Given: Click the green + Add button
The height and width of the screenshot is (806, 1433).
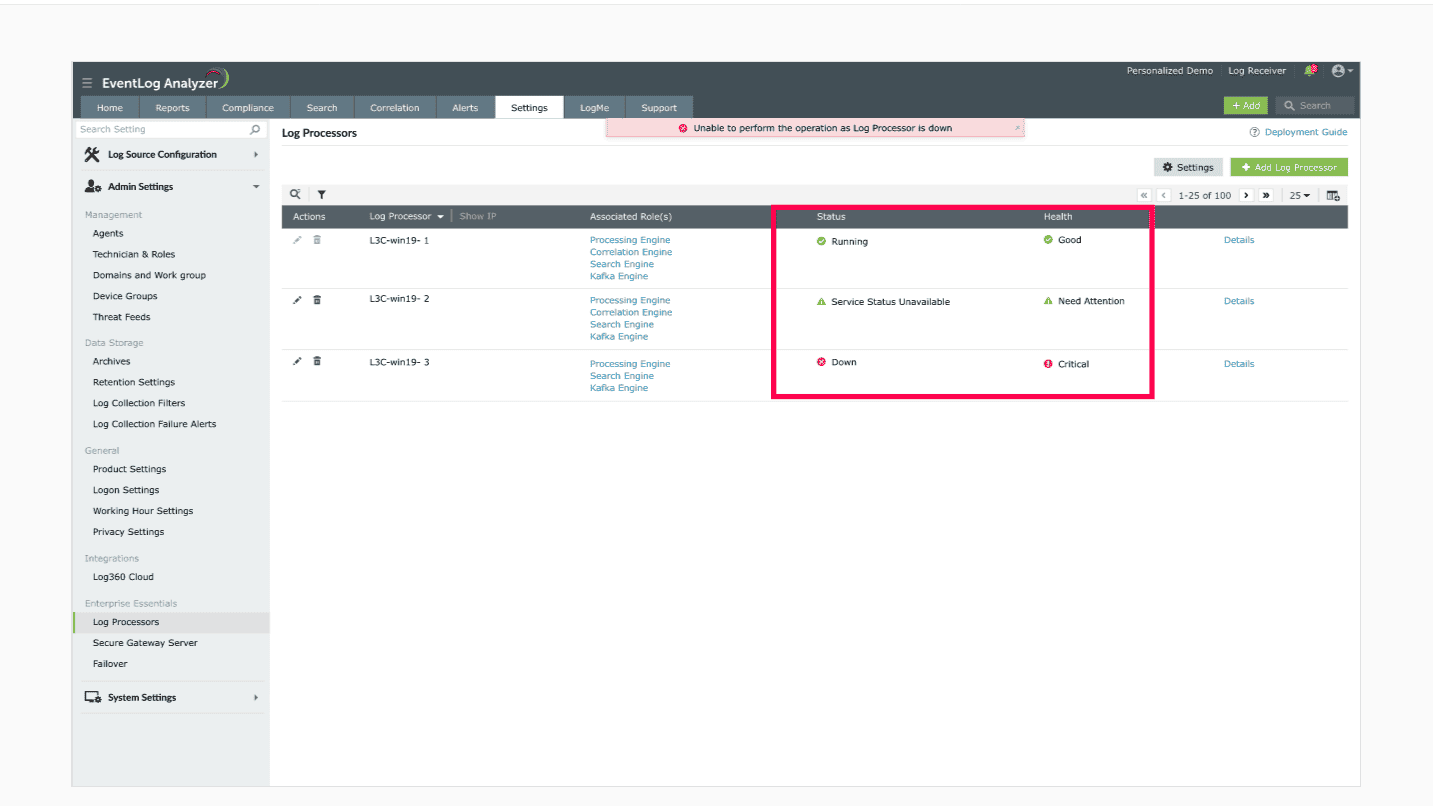Looking at the screenshot, I should tap(1246, 105).
